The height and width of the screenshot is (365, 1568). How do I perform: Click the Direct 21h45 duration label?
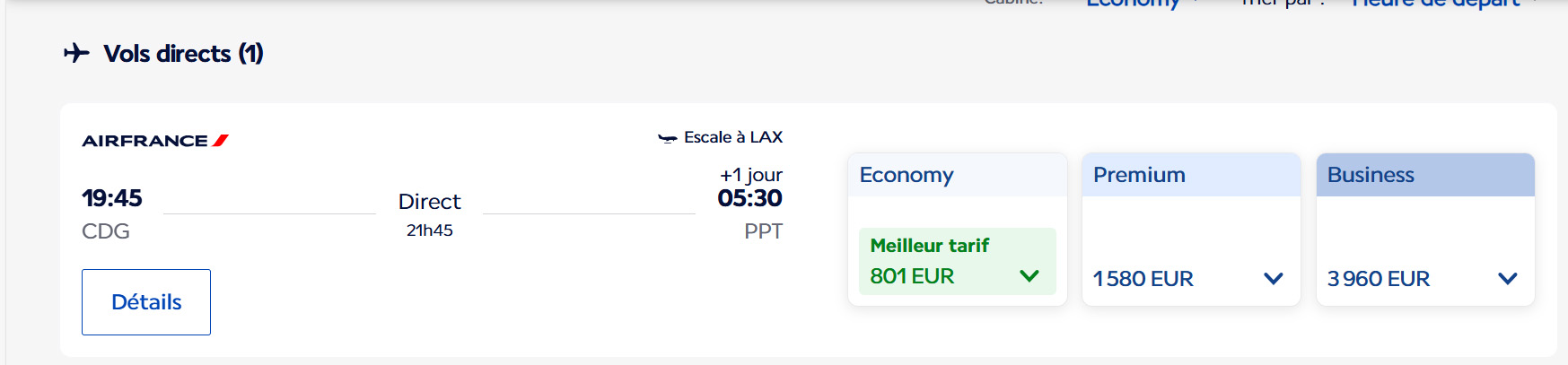pyautogui.click(x=429, y=213)
